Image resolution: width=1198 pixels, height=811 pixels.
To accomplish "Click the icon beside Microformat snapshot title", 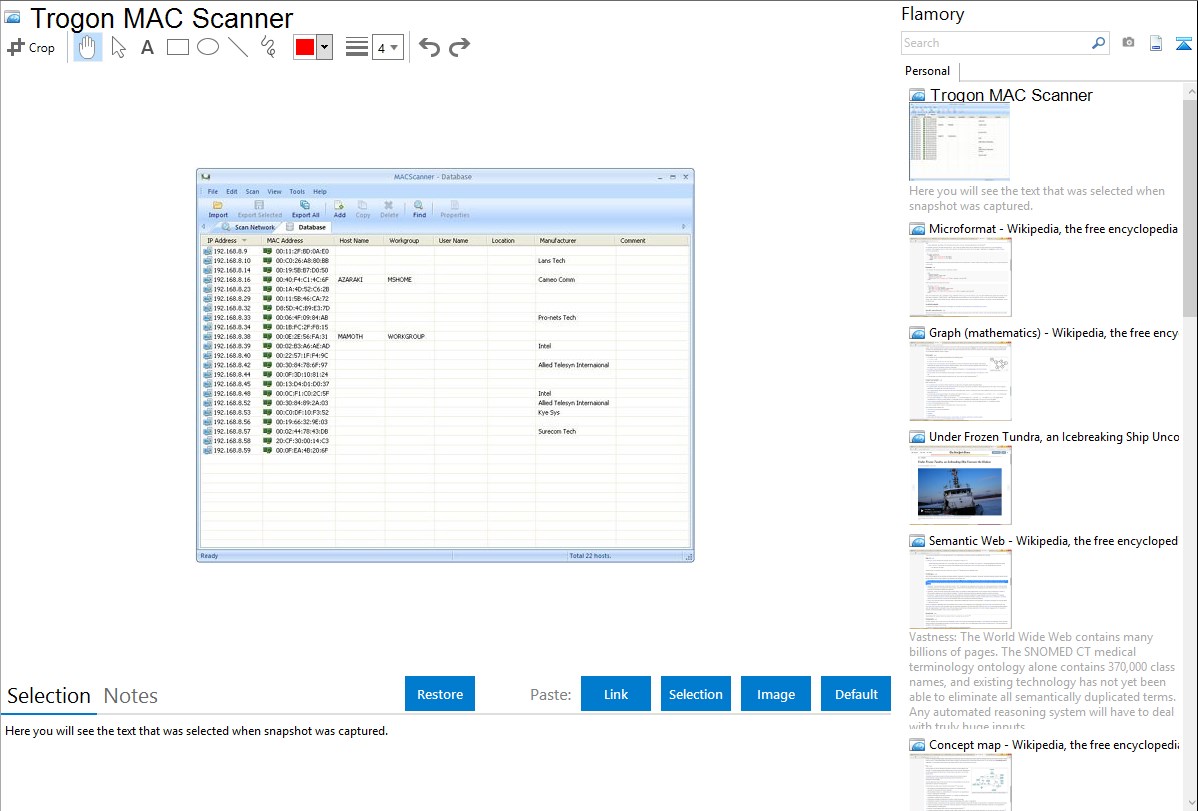I will coord(918,229).
